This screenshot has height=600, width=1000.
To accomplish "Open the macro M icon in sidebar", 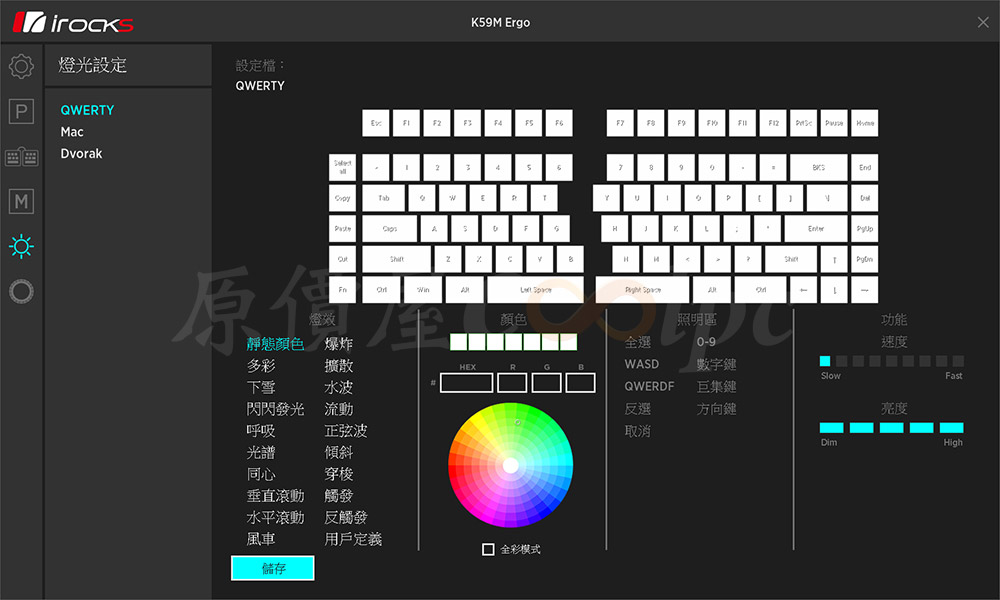I will [x=21, y=201].
